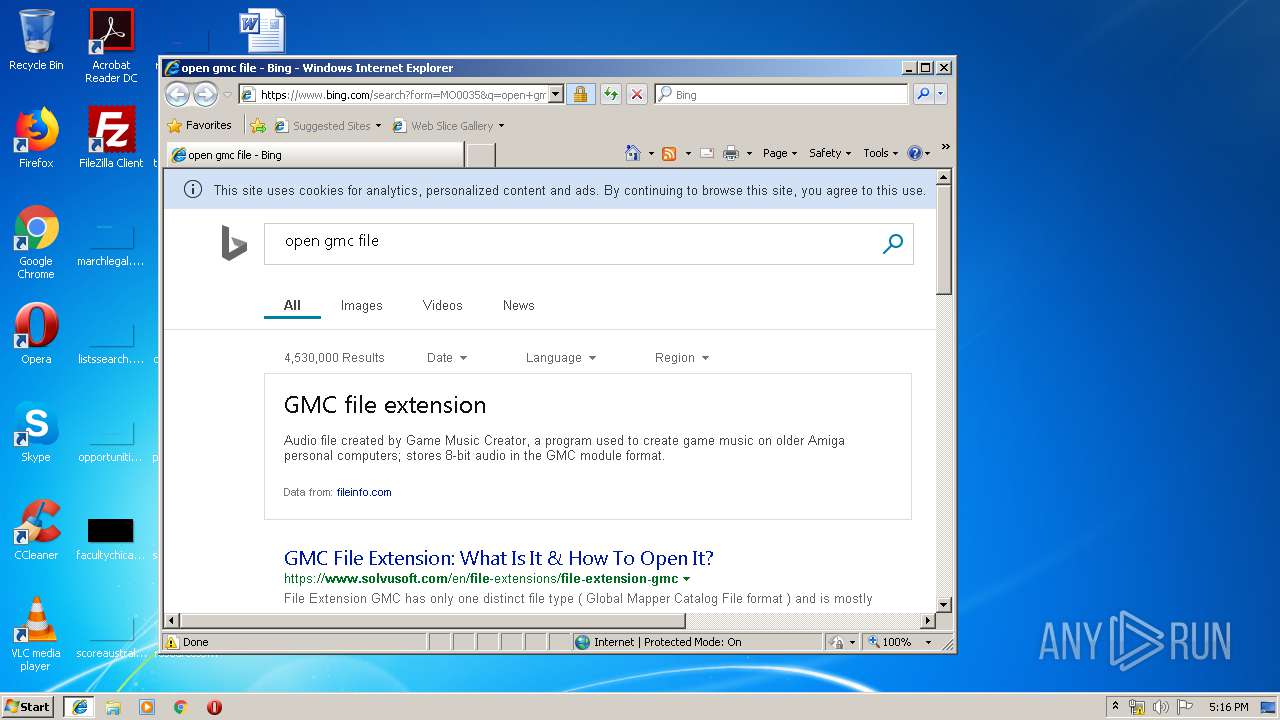The height and width of the screenshot is (720, 1280).
Task: Launch Opera from the taskbar
Action: pyautogui.click(x=214, y=706)
